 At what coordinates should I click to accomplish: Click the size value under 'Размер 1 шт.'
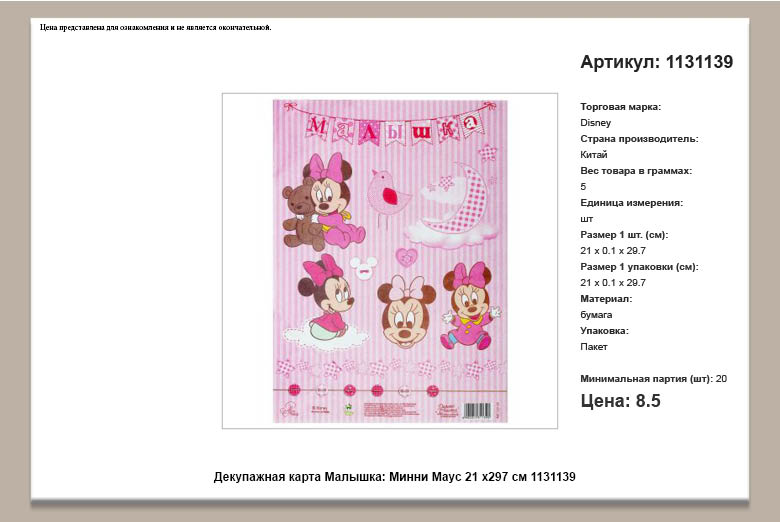click(613, 251)
